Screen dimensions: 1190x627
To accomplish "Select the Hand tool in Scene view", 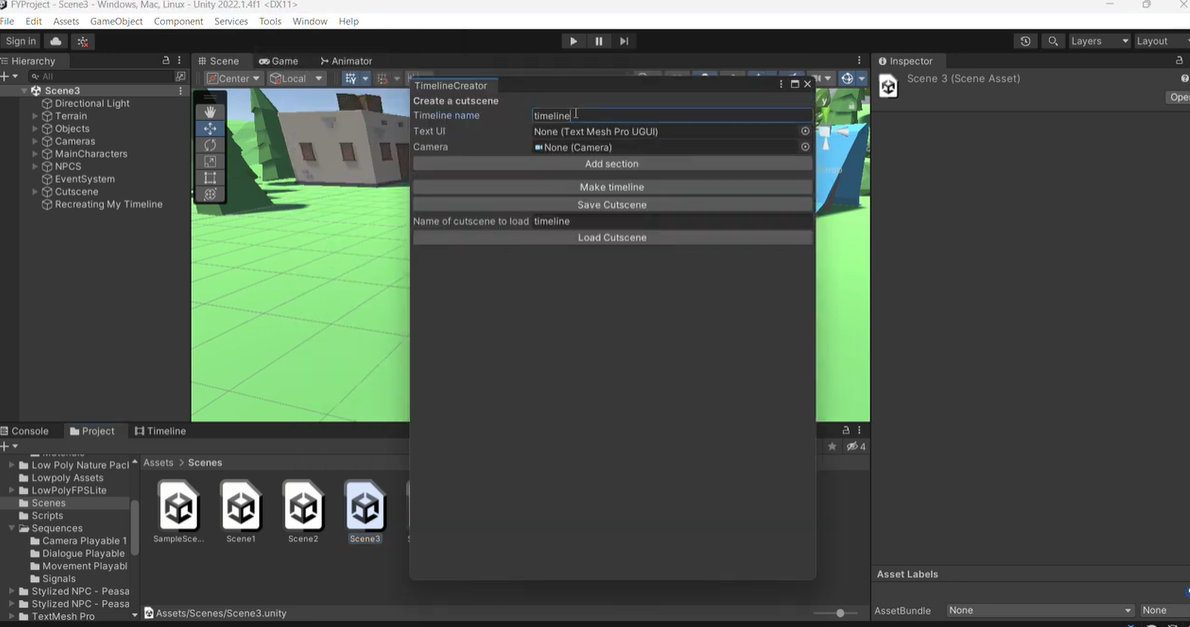I will tap(210, 112).
